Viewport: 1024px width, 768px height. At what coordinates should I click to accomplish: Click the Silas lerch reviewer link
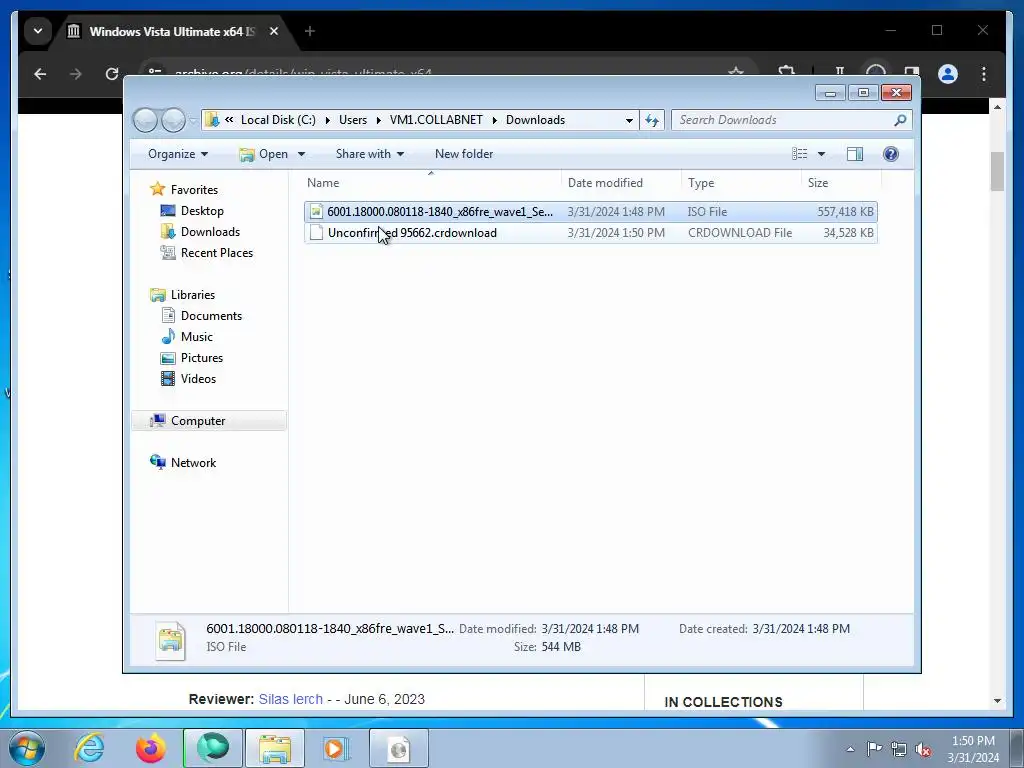pos(291,699)
